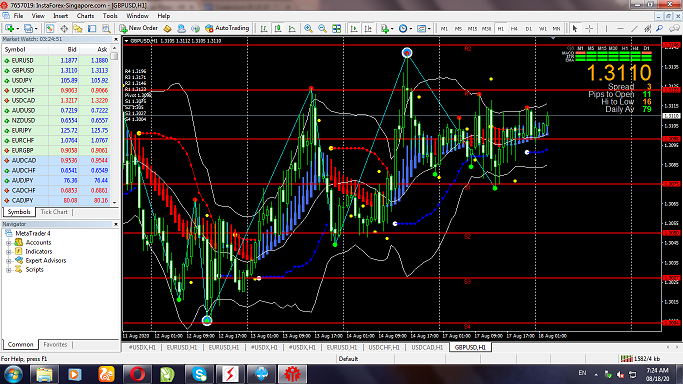683x384 pixels.
Task: Switch timeframe to M15
Action: (472, 29)
